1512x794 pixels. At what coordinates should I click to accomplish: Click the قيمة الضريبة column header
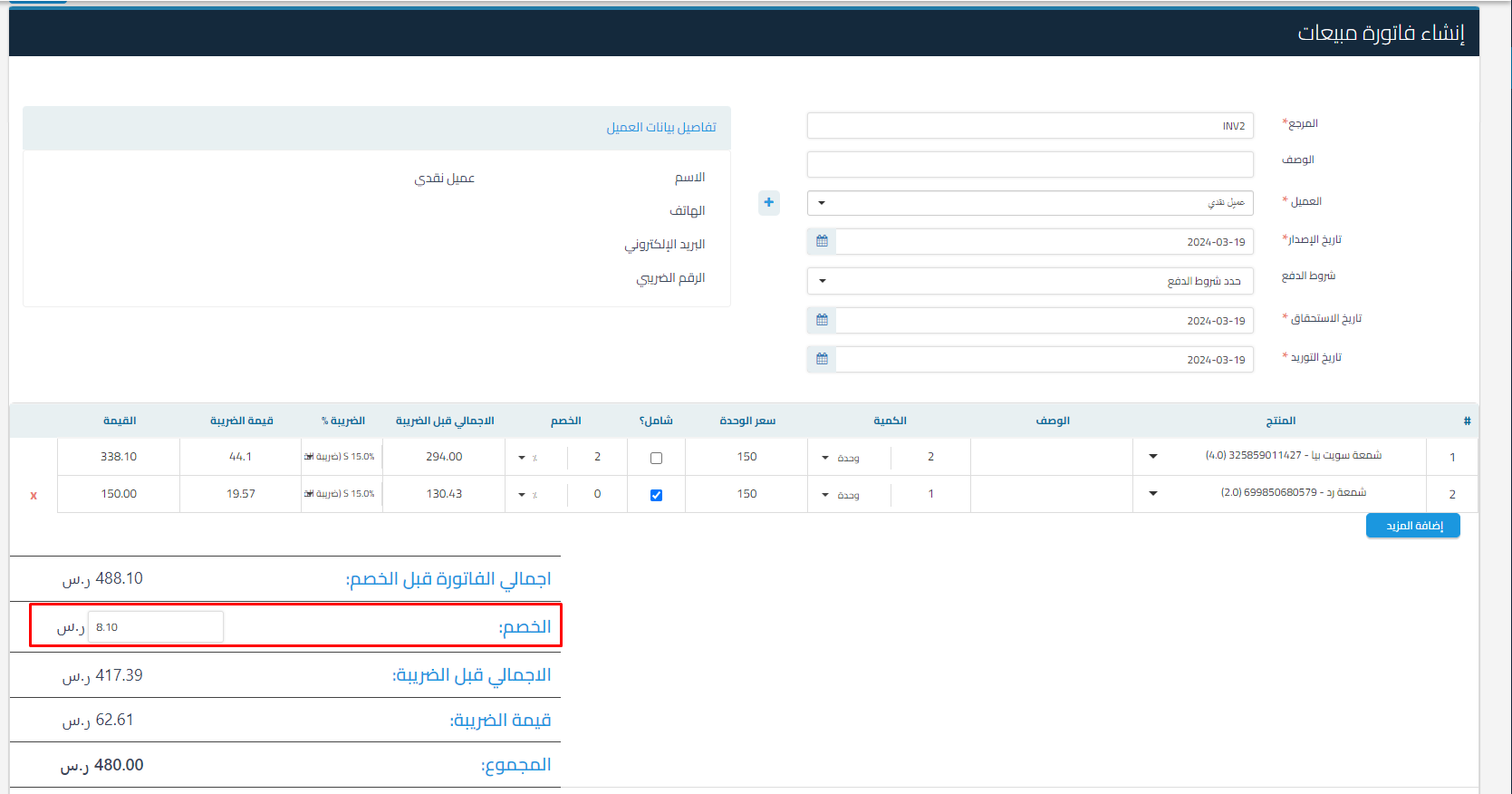click(x=242, y=421)
